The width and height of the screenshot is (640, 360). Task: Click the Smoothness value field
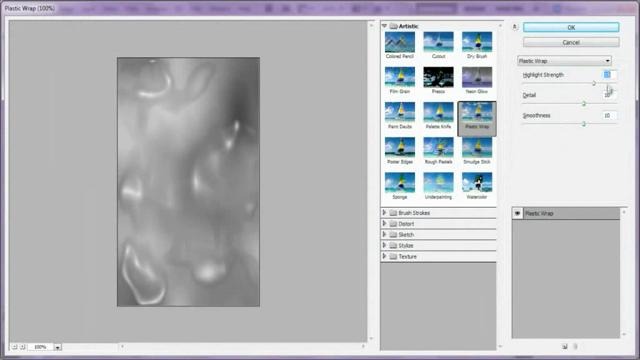click(609, 116)
